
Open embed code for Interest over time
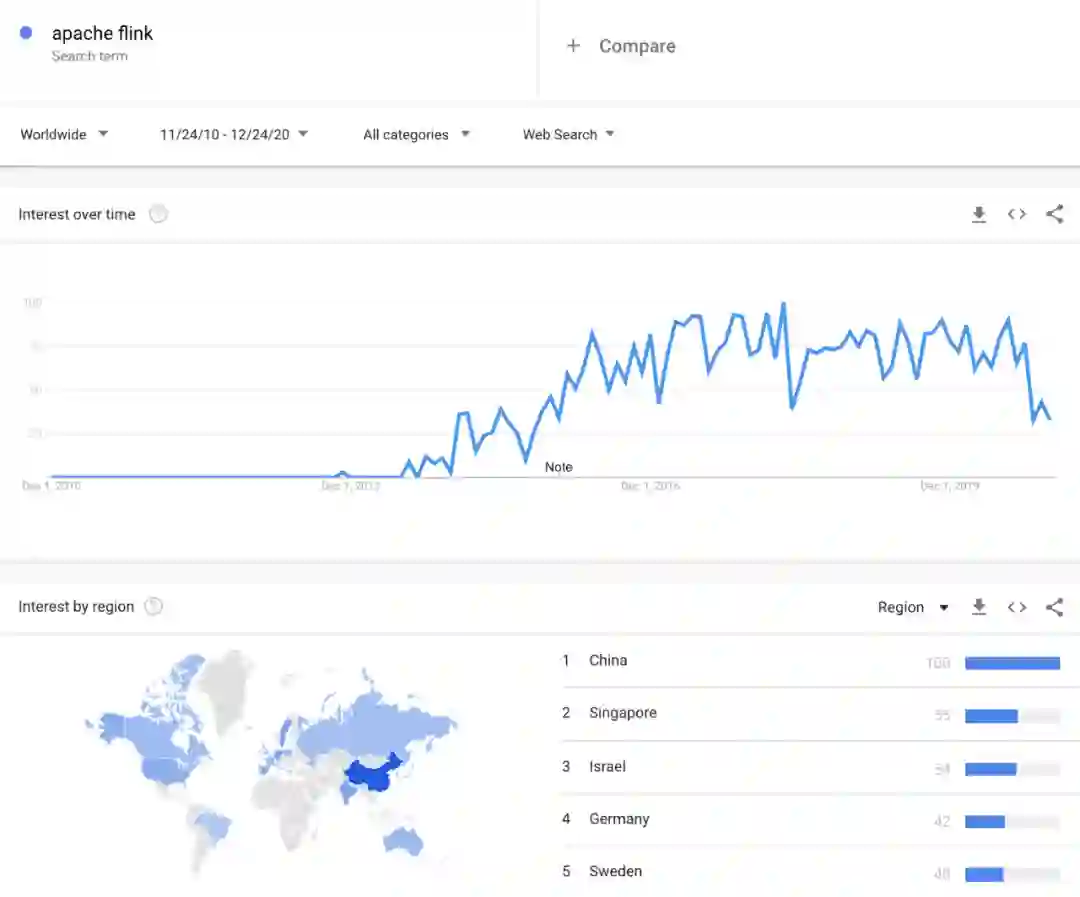pyautogui.click(x=1017, y=214)
